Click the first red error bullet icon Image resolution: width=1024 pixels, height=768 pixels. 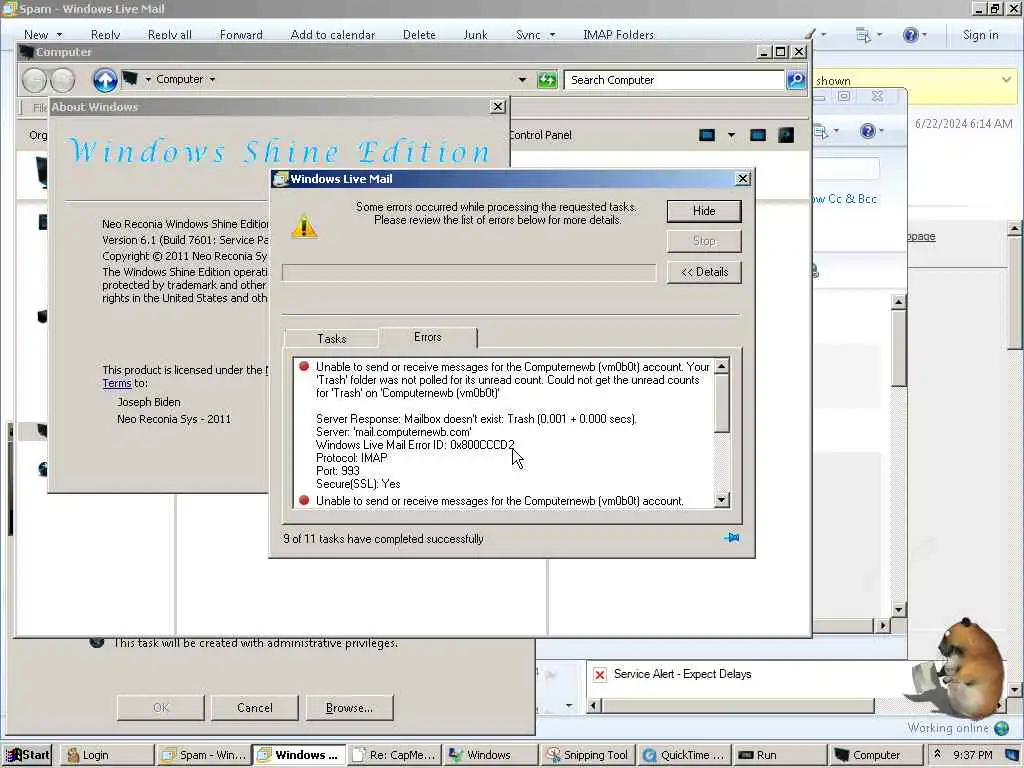point(304,366)
